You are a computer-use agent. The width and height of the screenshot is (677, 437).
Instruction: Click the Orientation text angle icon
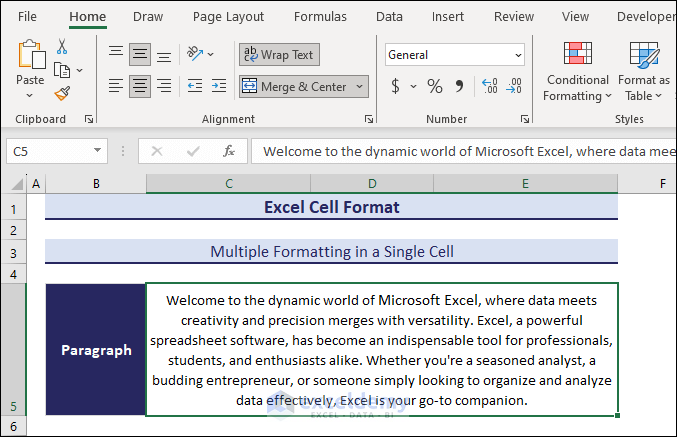point(197,54)
